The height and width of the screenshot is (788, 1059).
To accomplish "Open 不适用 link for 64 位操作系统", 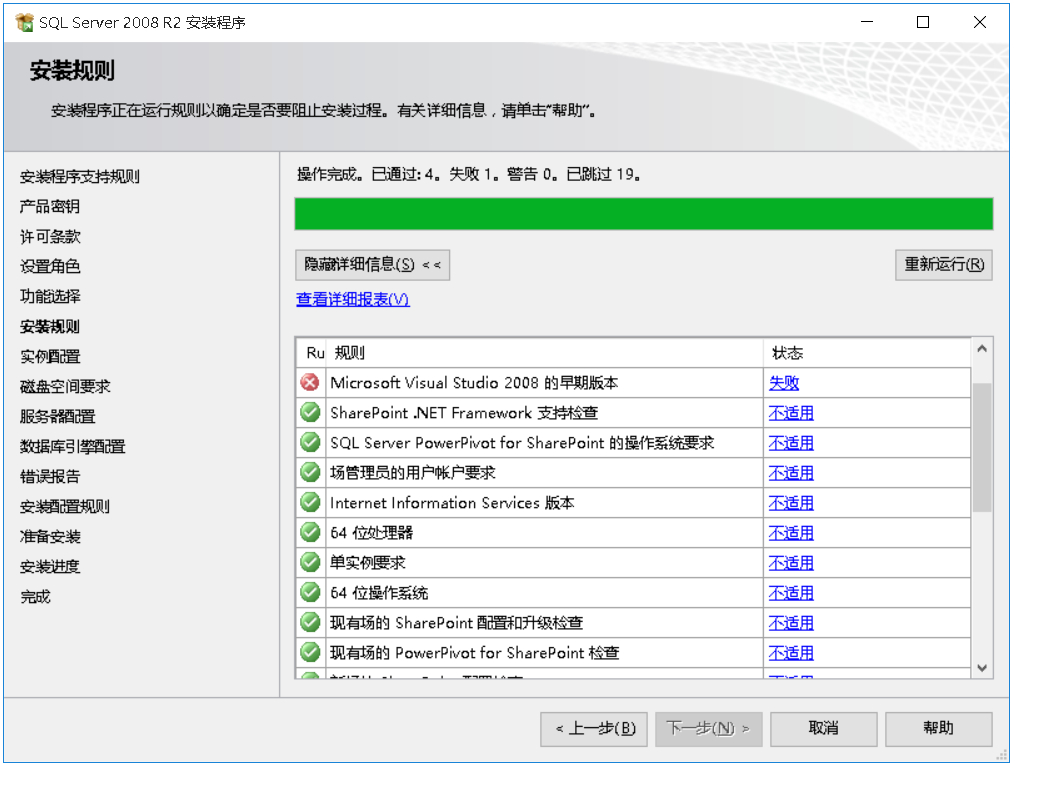I will (x=791, y=593).
